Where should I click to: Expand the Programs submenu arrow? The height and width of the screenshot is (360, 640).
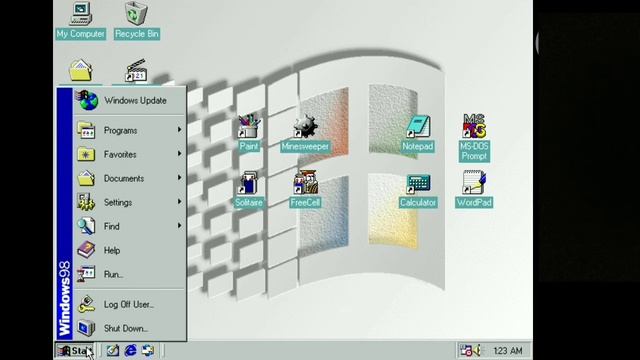pos(179,130)
